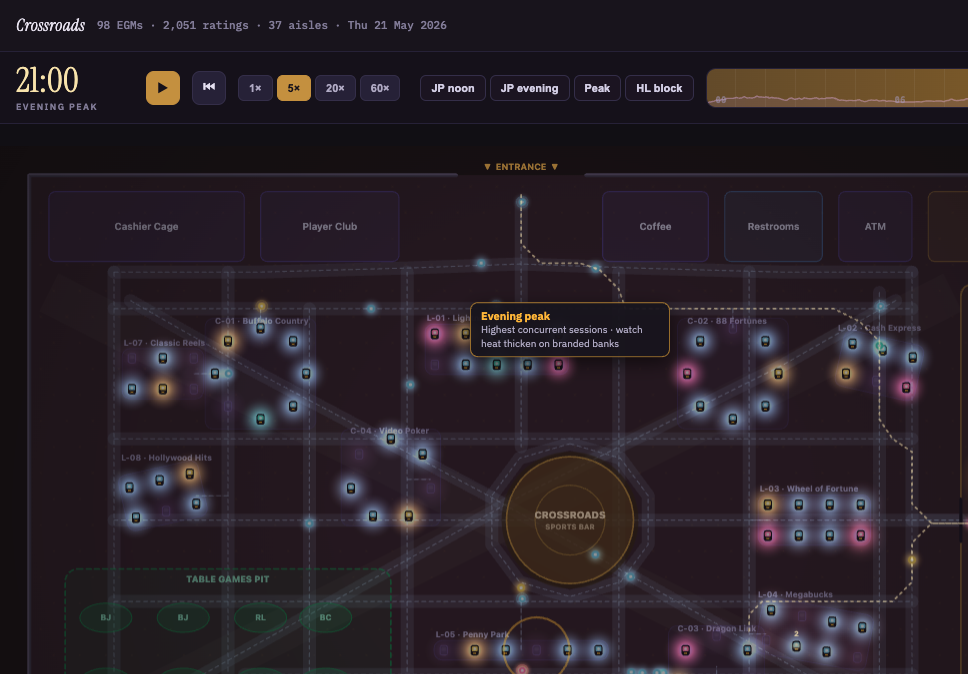
Task: Select the Crossroads Sports Bar circle
Action: click(570, 520)
